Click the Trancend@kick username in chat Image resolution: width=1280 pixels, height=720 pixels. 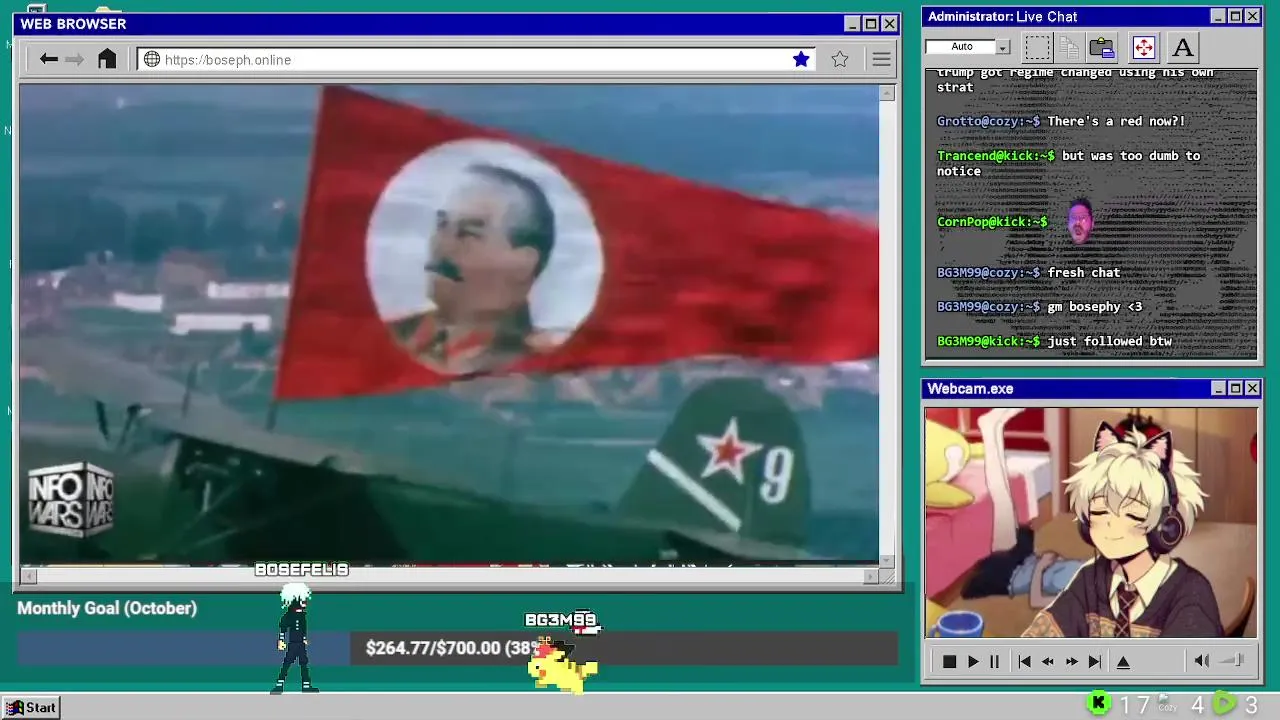click(x=996, y=156)
